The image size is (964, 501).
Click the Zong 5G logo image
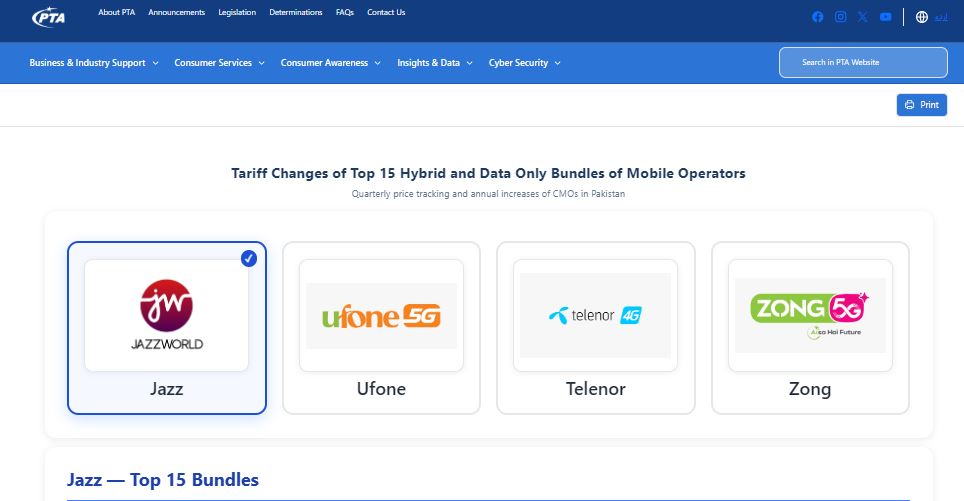(x=810, y=315)
